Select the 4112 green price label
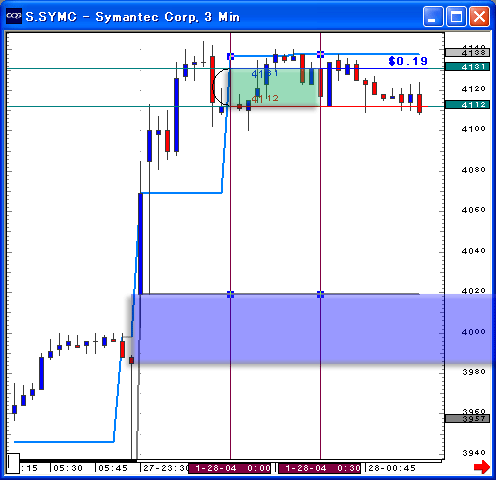 point(468,105)
